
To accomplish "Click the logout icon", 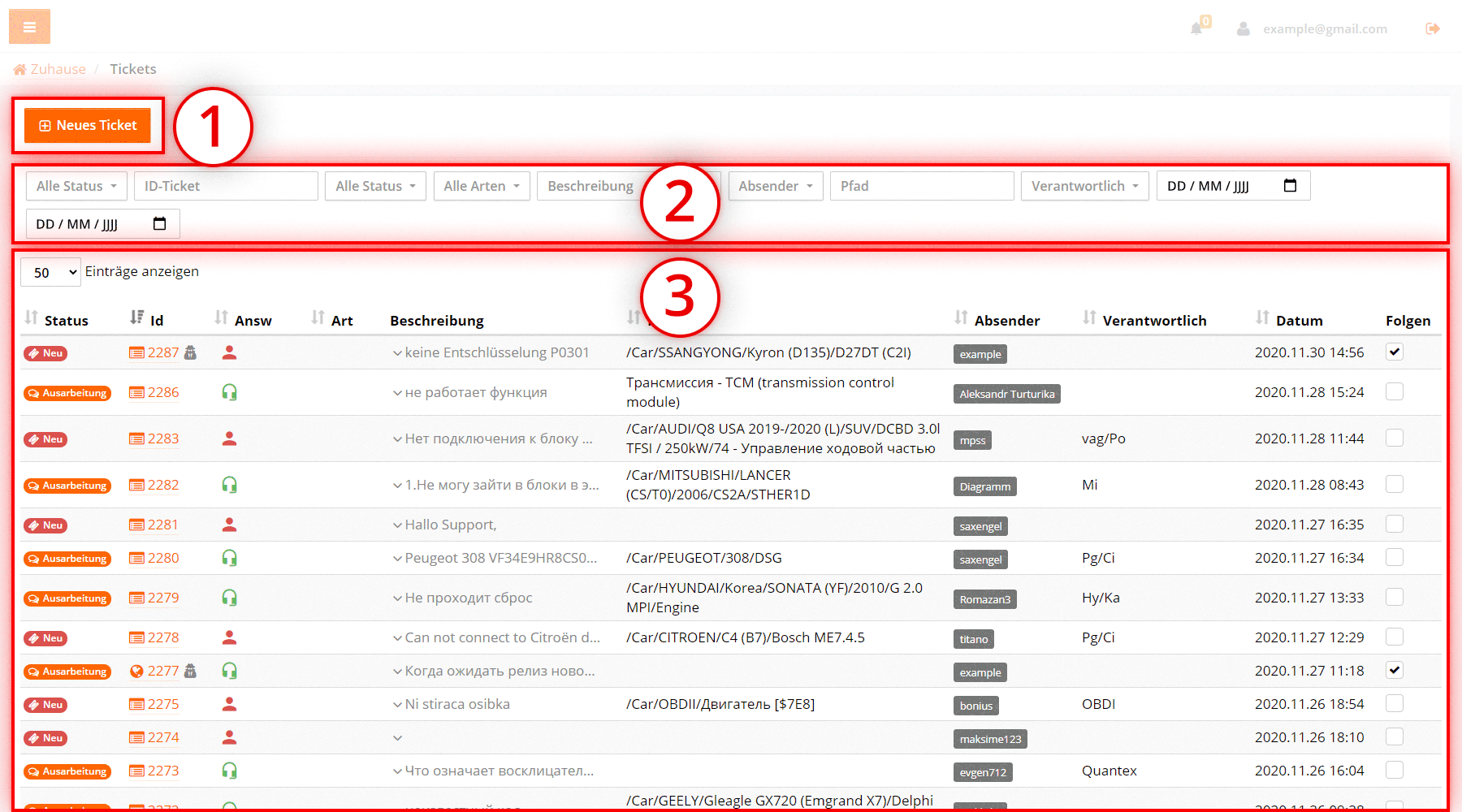I will [x=1433, y=29].
